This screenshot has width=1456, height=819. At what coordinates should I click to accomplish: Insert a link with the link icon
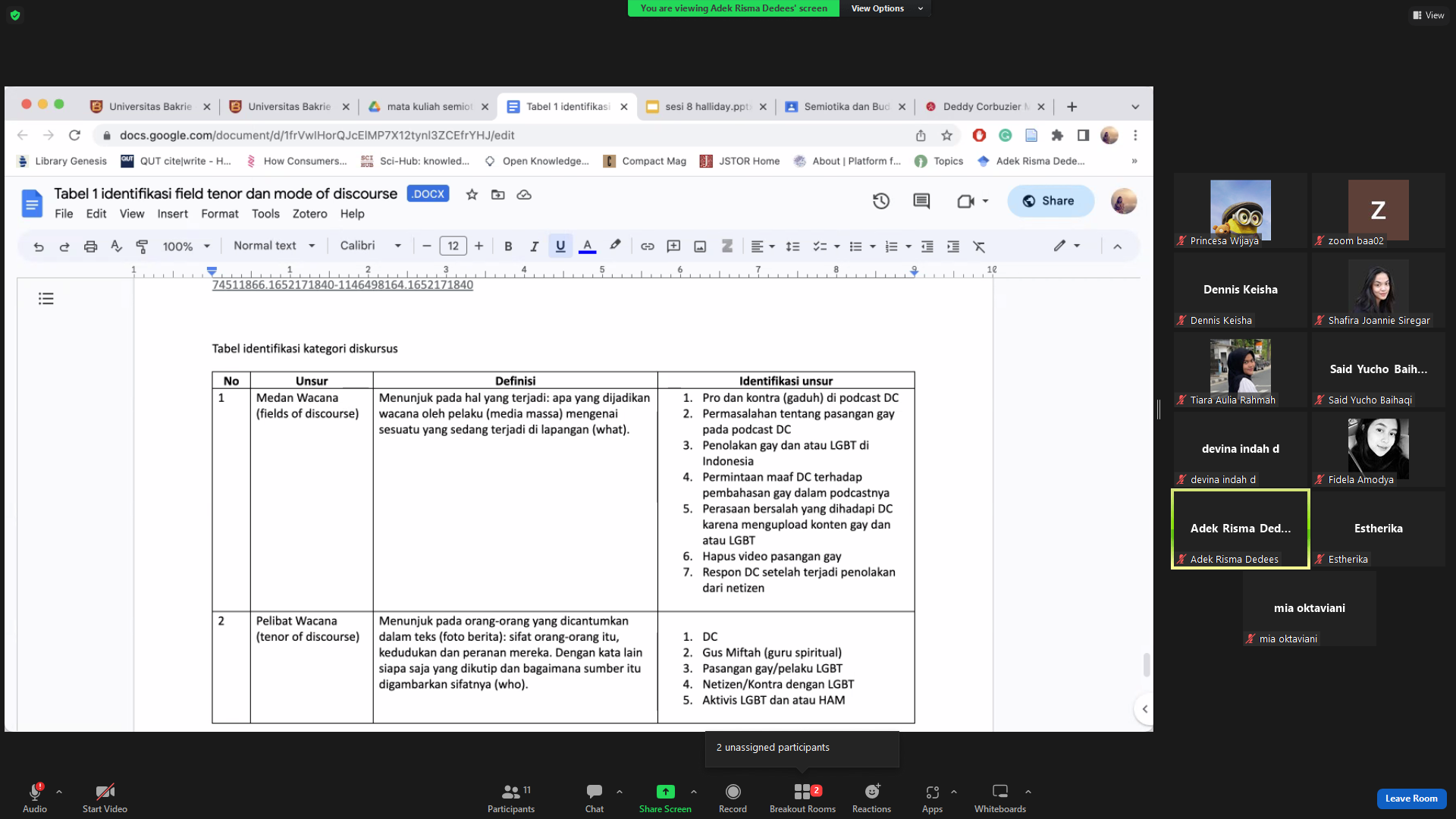tap(647, 246)
